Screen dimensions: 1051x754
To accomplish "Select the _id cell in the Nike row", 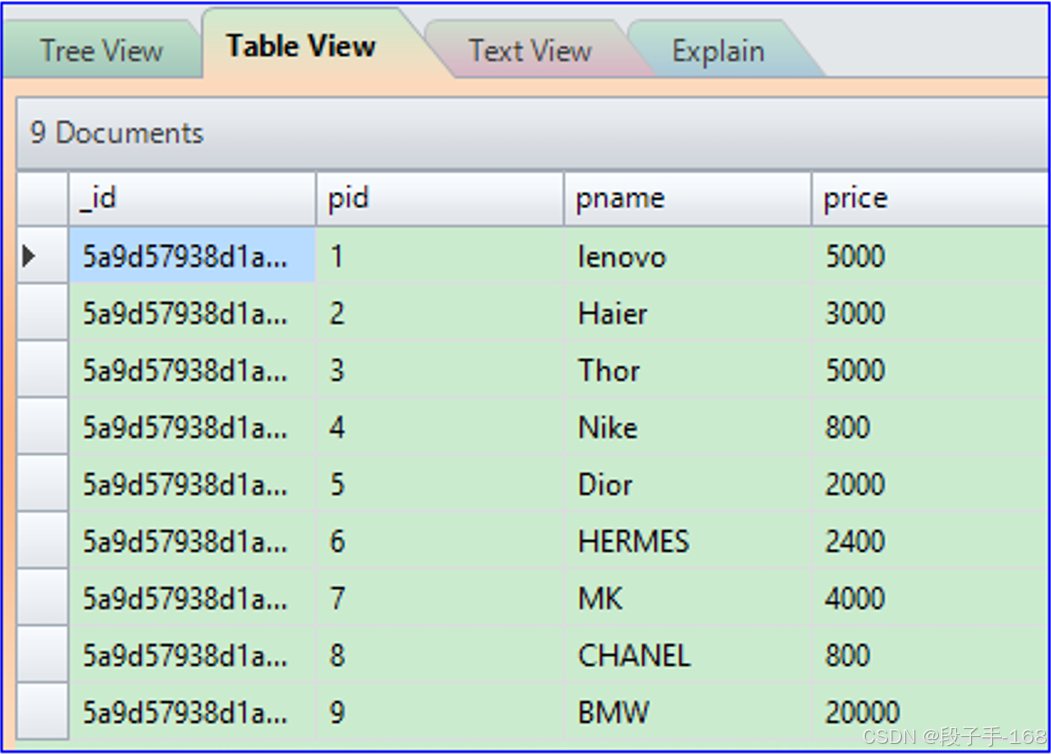I will coord(192,426).
